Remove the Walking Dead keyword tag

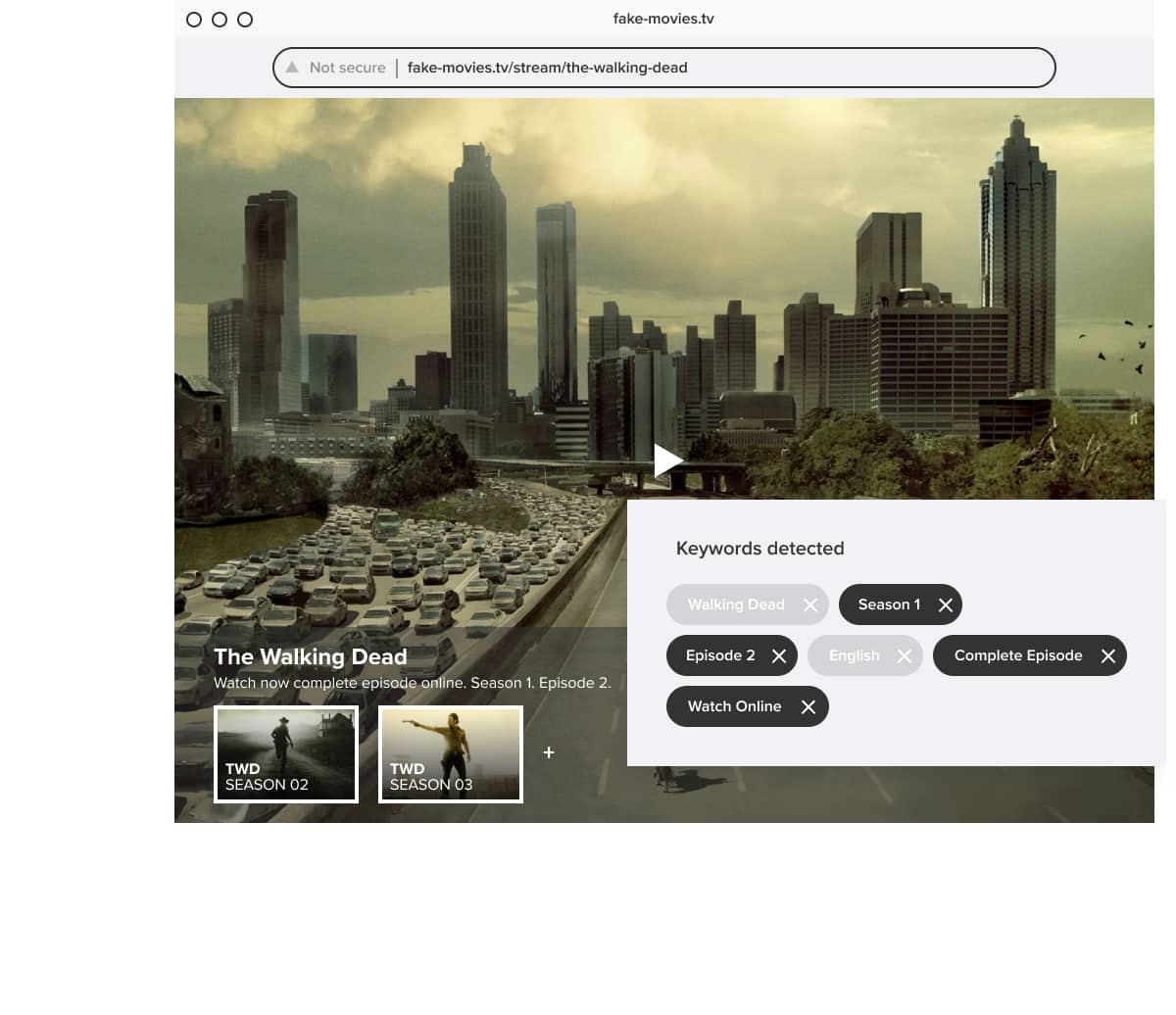click(810, 604)
